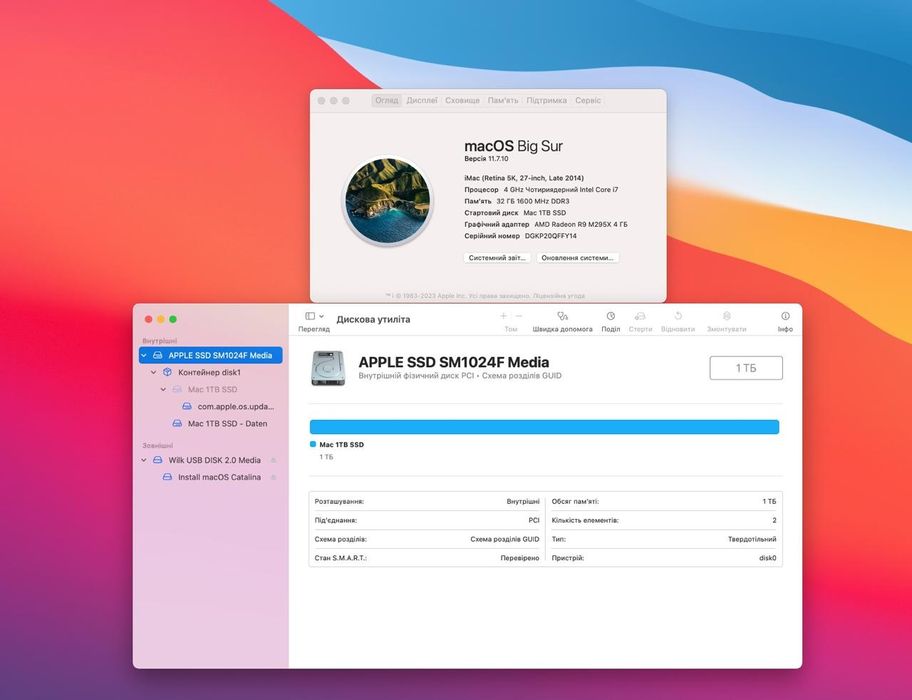Close the Disk Utility window

pyautogui.click(x=148, y=319)
